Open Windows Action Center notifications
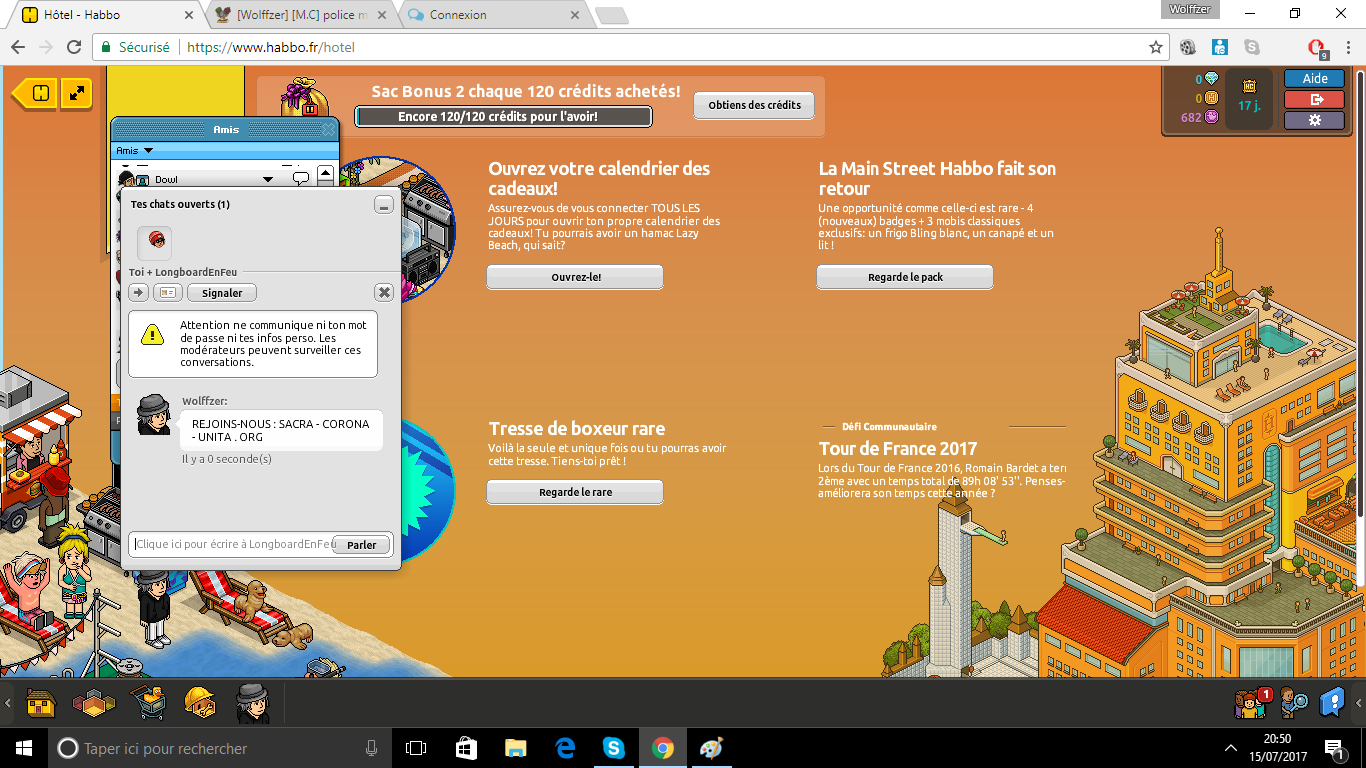Viewport: 1366px width, 768px height. (x=1334, y=747)
